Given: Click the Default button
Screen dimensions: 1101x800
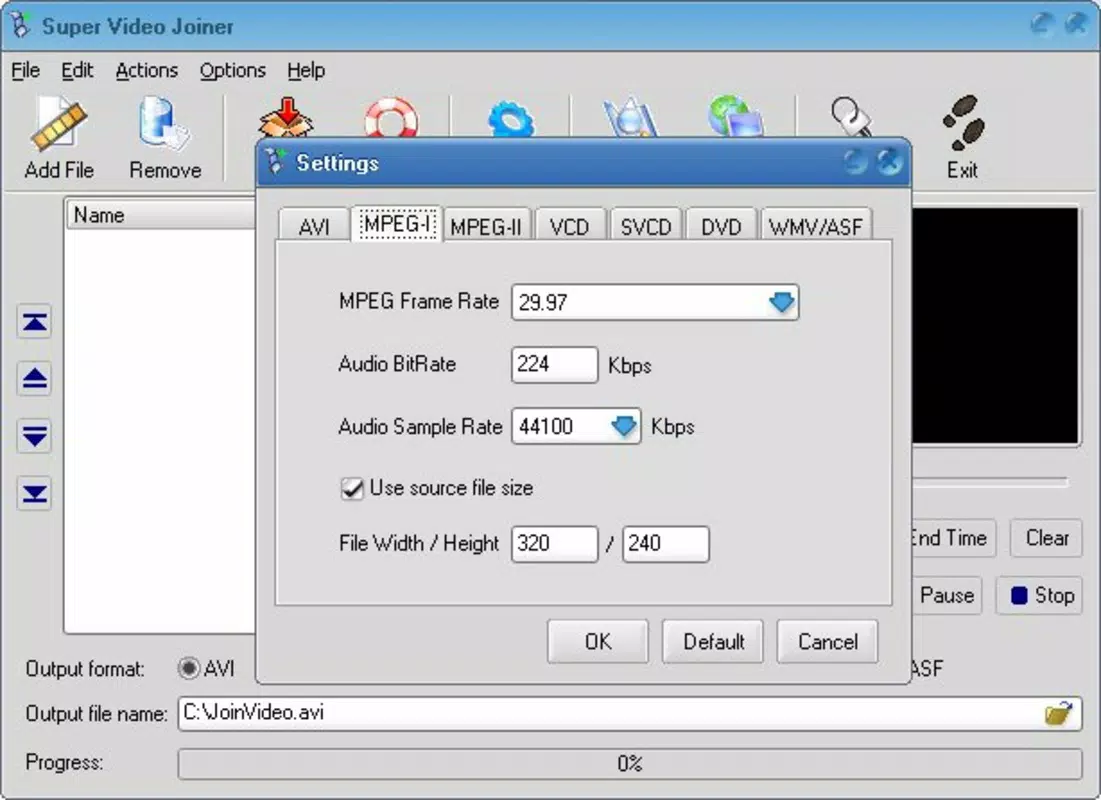Looking at the screenshot, I should (713, 641).
